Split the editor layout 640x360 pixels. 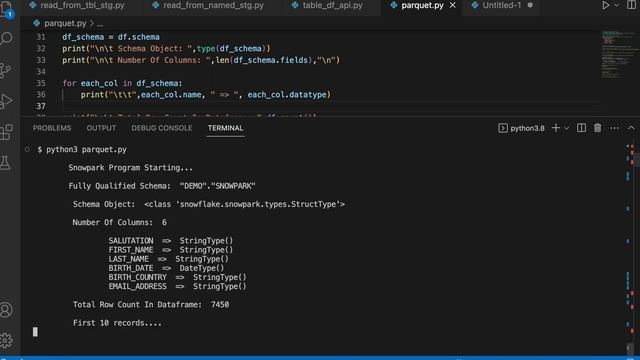click(632, 5)
